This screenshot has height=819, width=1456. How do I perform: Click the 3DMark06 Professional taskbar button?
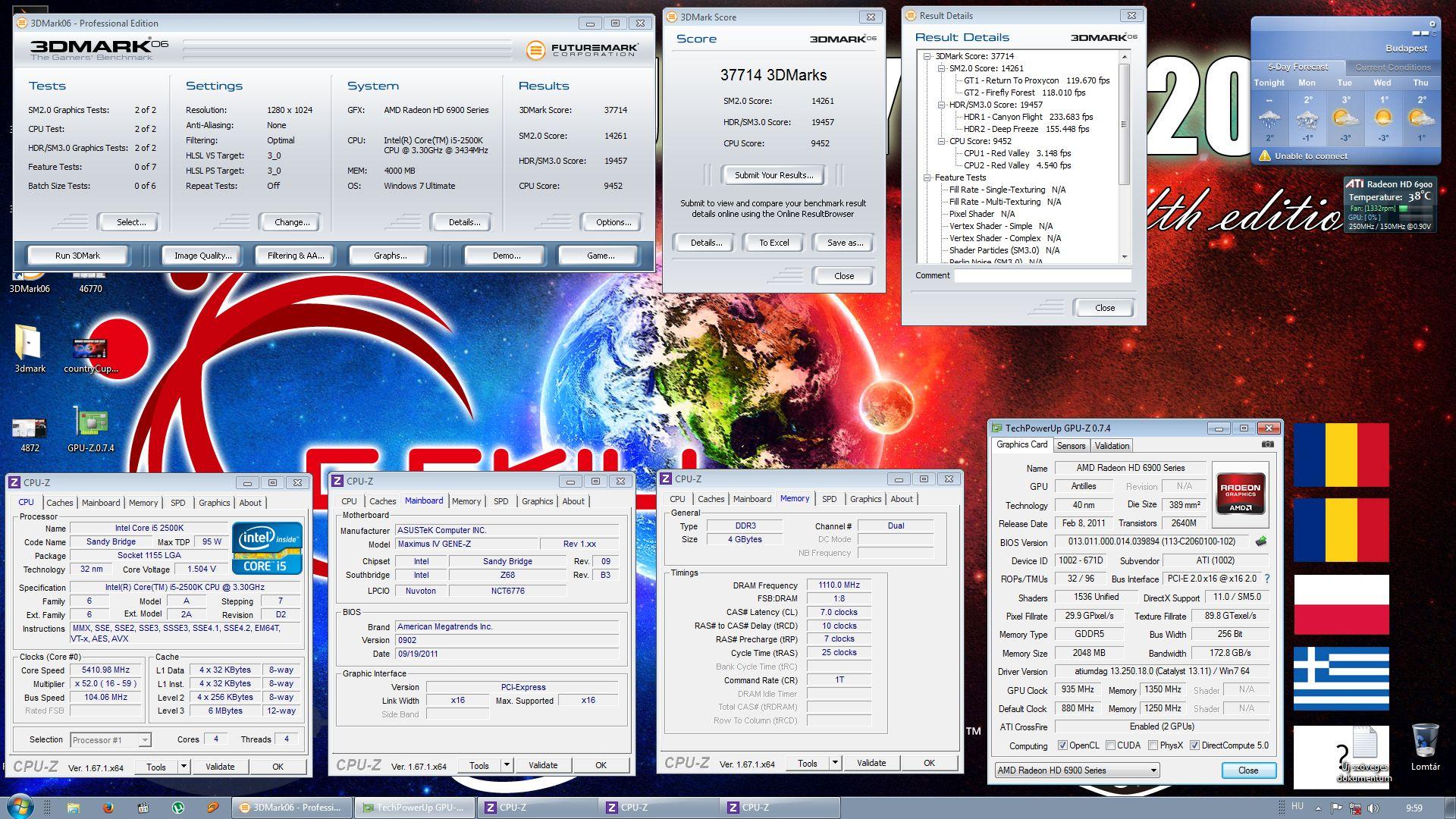(x=293, y=808)
